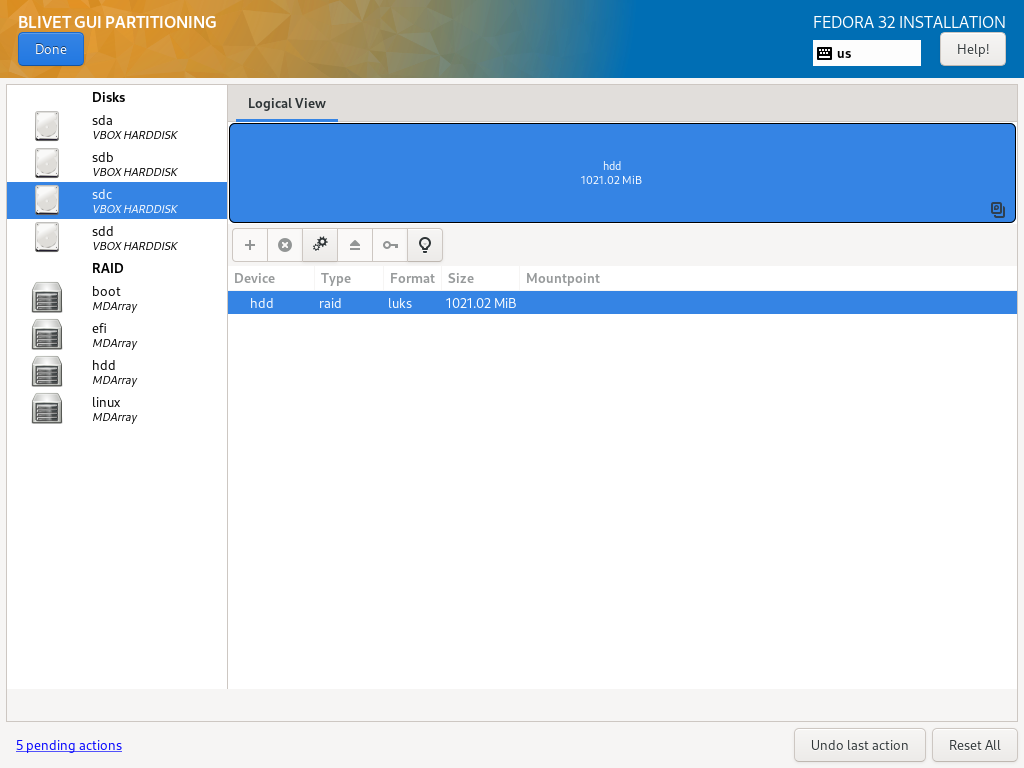Click the delete device X icon

click(x=285, y=245)
